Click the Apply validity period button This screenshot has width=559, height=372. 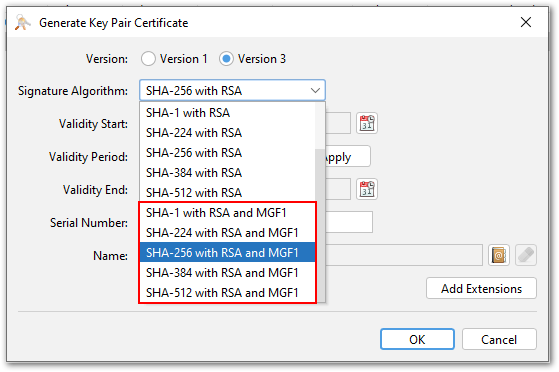click(x=348, y=156)
